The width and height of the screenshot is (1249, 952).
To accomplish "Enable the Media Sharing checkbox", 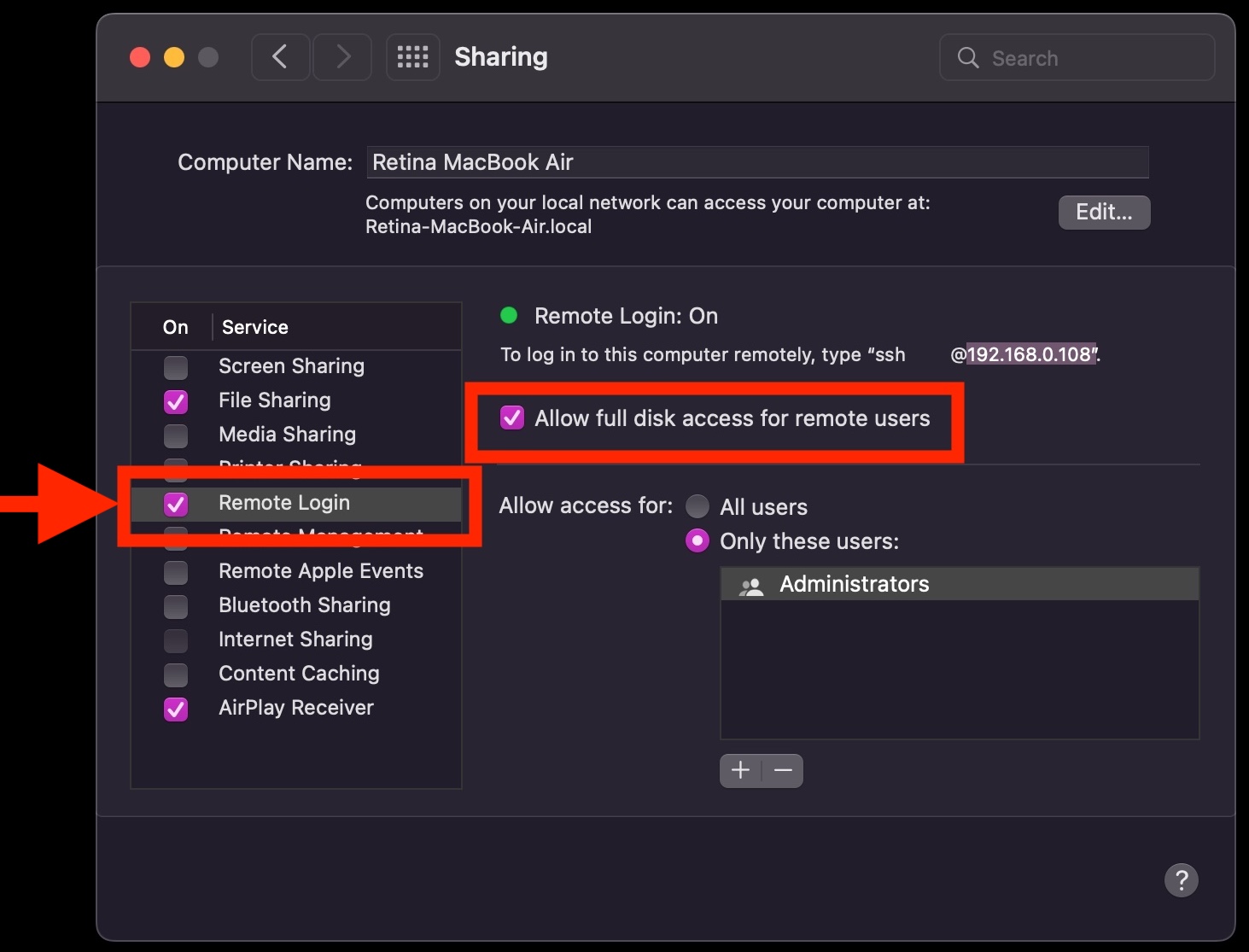I will tap(176, 435).
